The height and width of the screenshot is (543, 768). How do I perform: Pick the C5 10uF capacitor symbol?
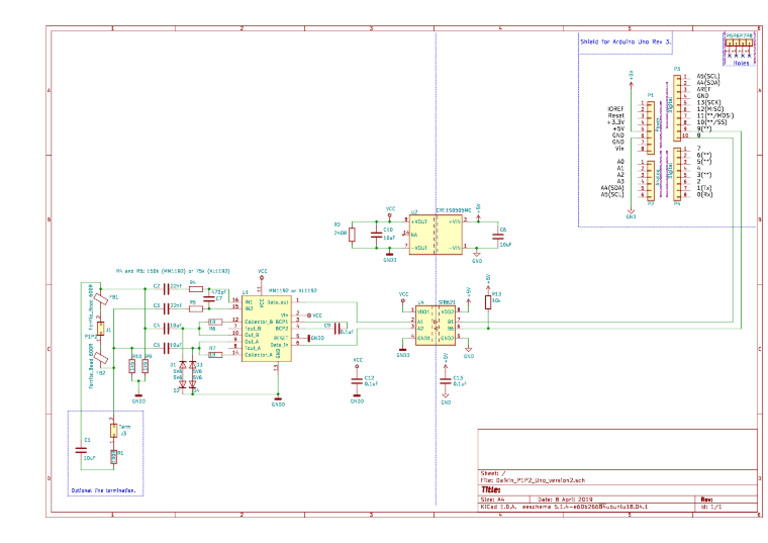point(166,348)
